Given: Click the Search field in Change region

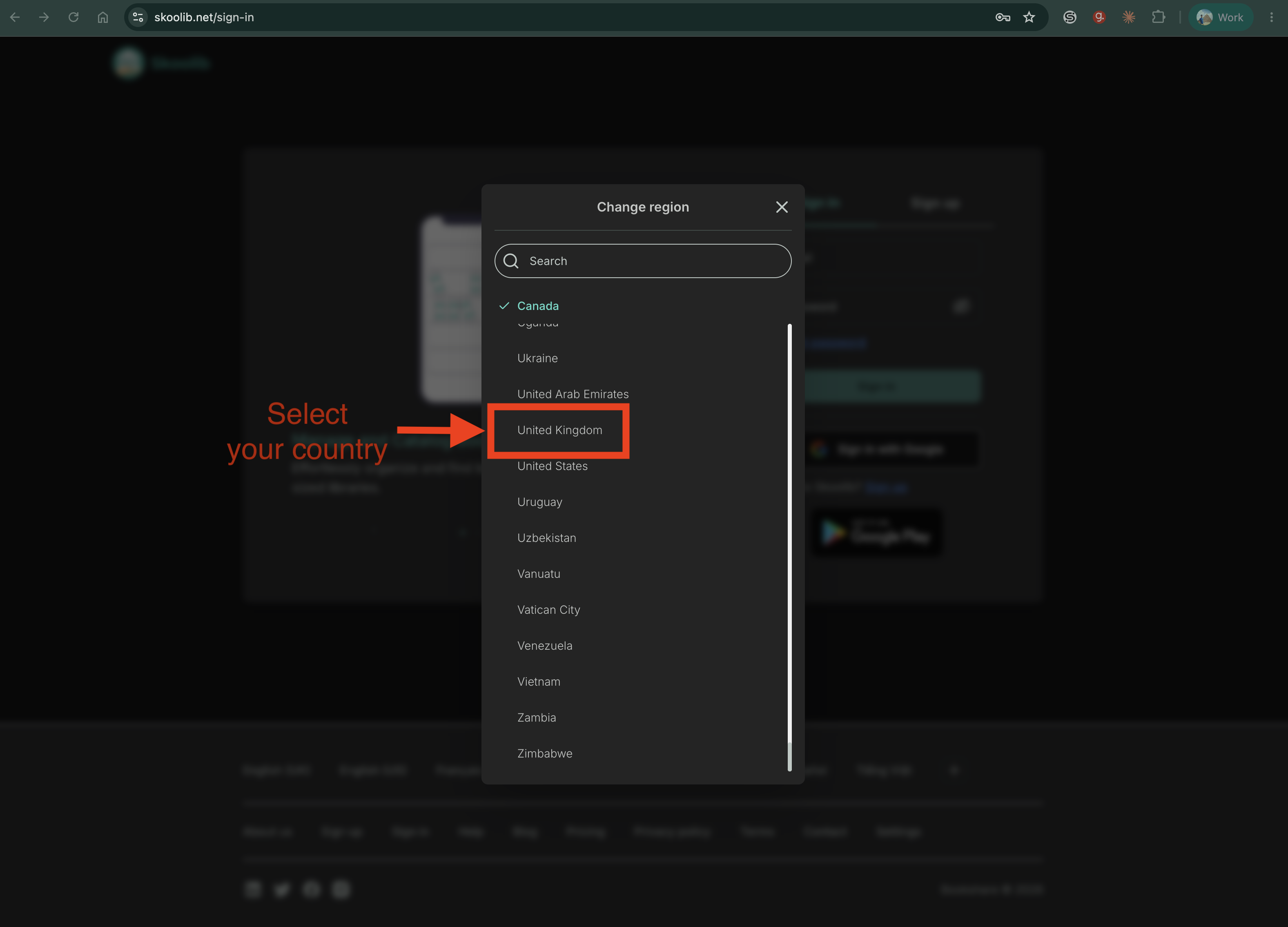Looking at the screenshot, I should click(x=643, y=261).
